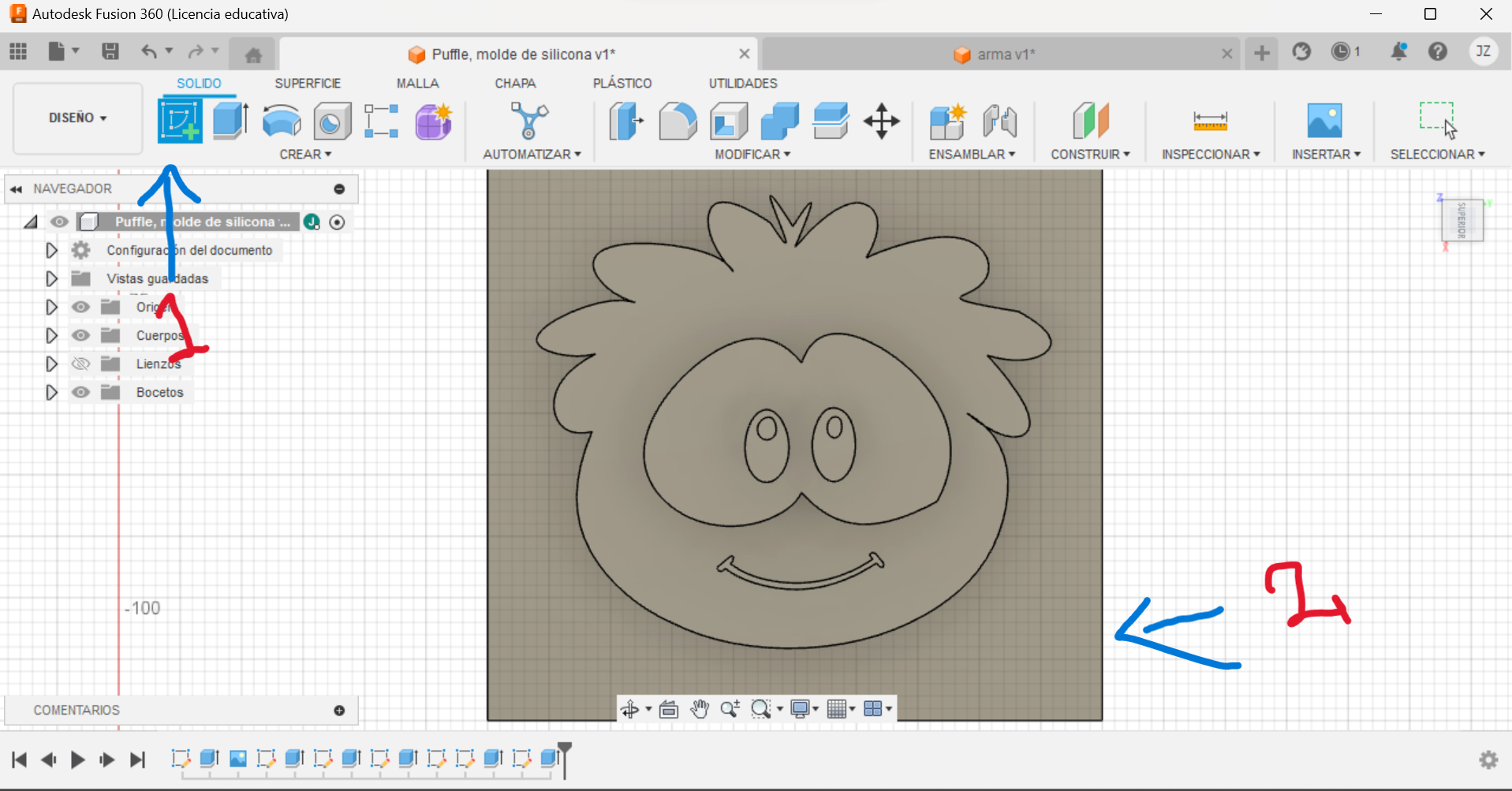Screen dimensions: 1512x791
Task: Switch to the SUPERFICIE tab
Action: [308, 84]
